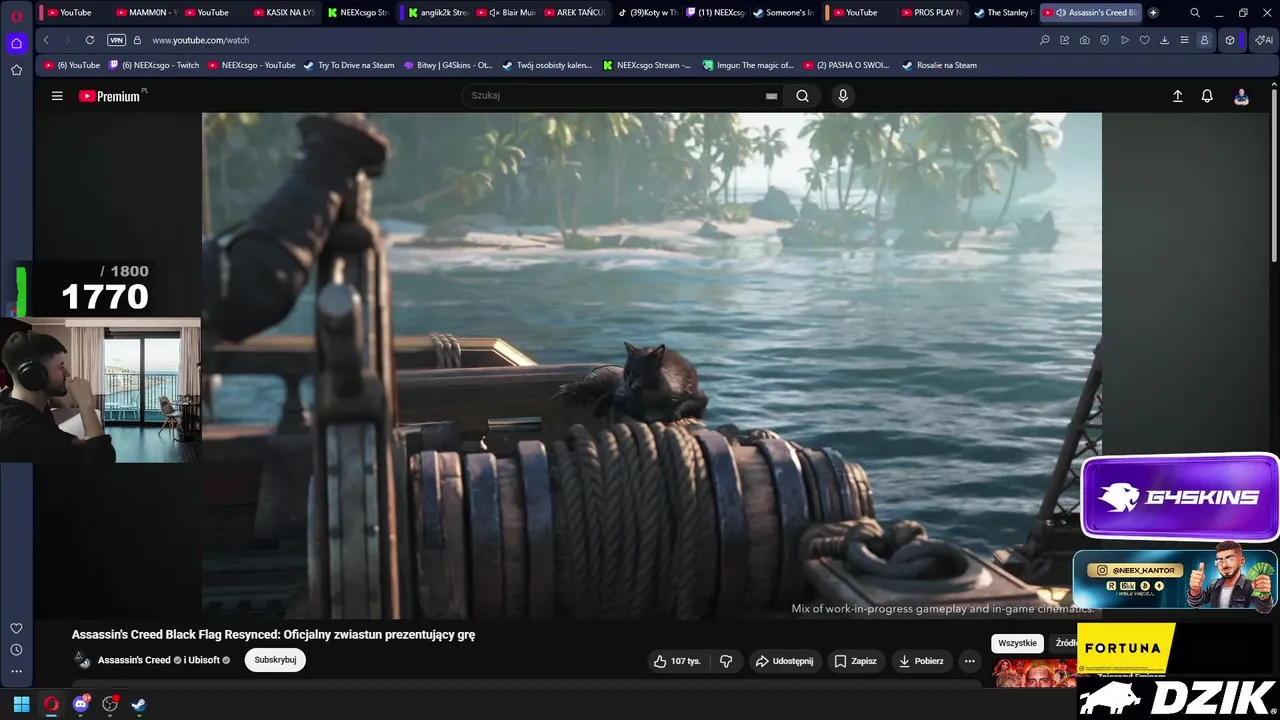
Task: Open Imgur: The magic of bookmark
Action: point(748,65)
